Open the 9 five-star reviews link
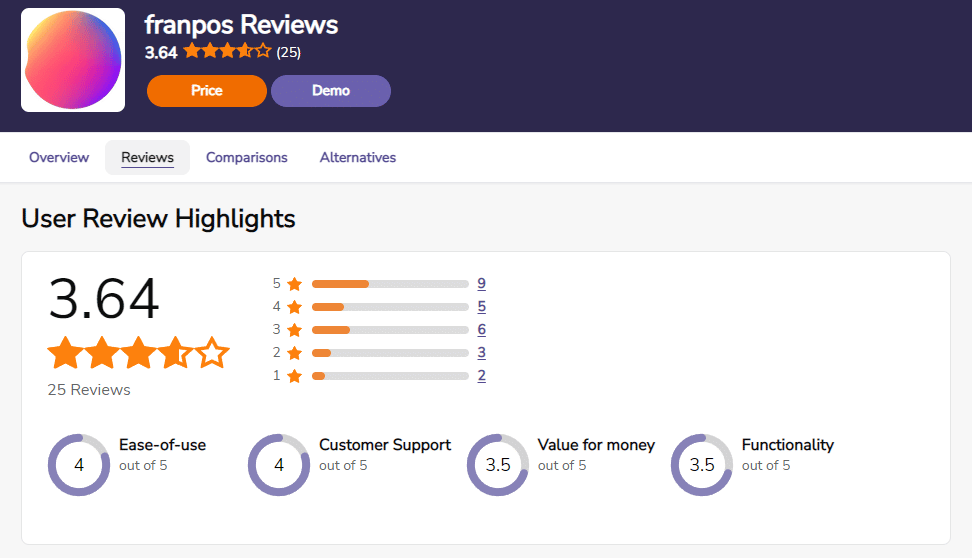This screenshot has height=558, width=972. coord(482,283)
